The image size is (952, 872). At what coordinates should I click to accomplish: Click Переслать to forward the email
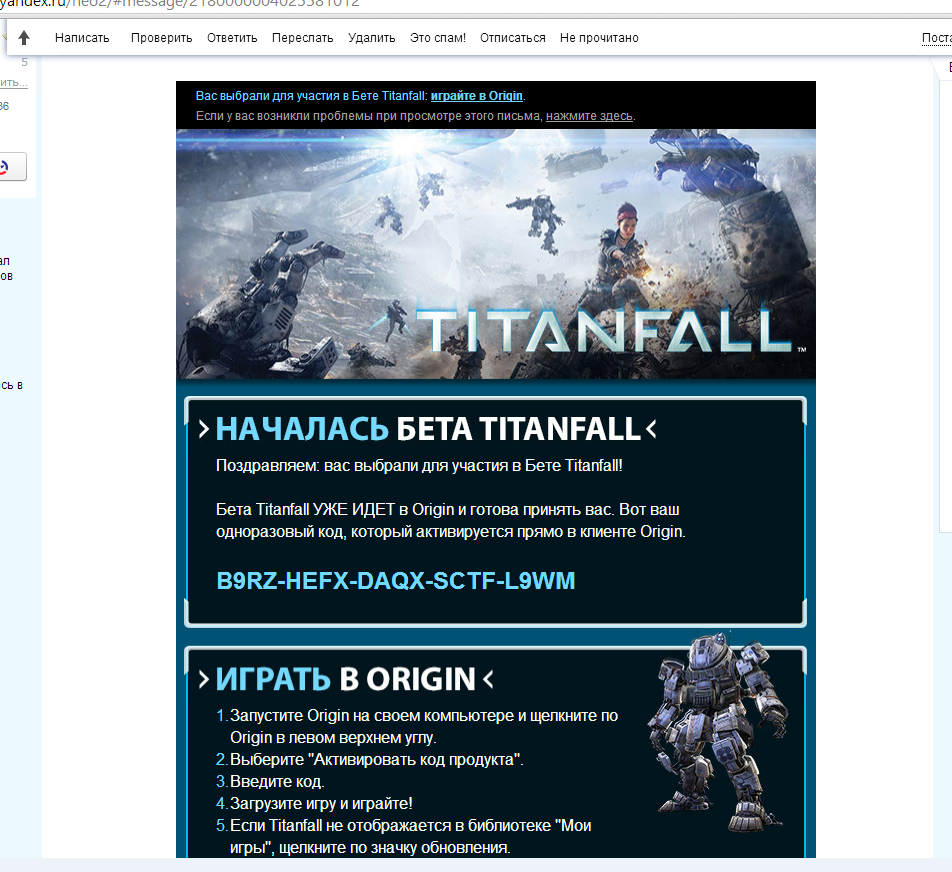click(x=302, y=38)
